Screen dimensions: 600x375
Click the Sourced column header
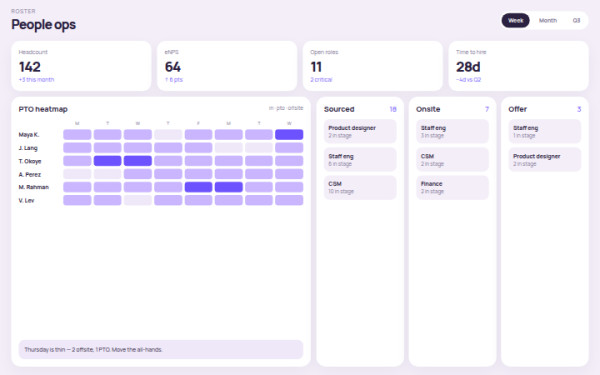click(x=339, y=109)
